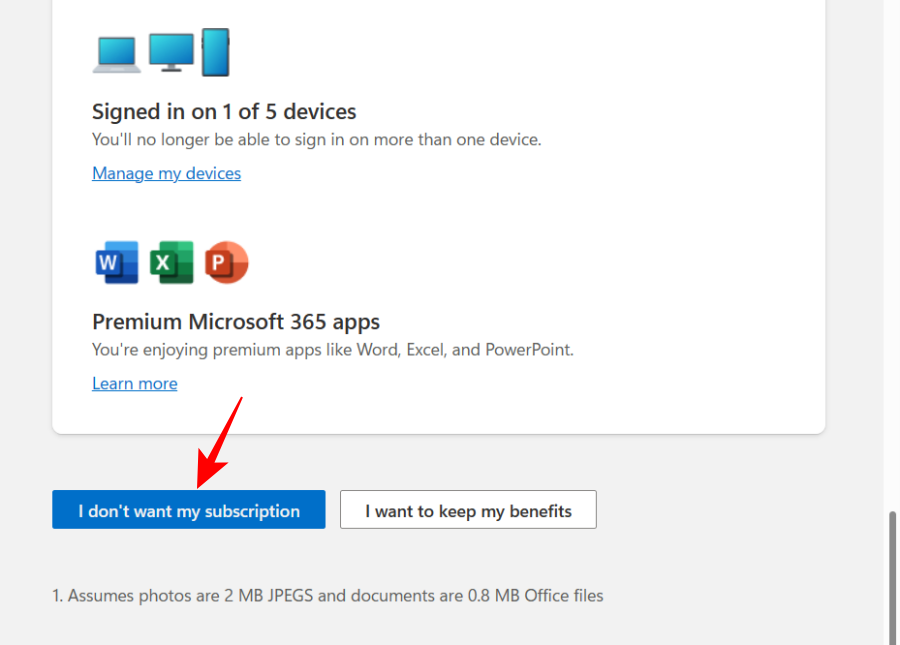Click the footnote about photo file sizes
900x645 pixels.
click(327, 595)
